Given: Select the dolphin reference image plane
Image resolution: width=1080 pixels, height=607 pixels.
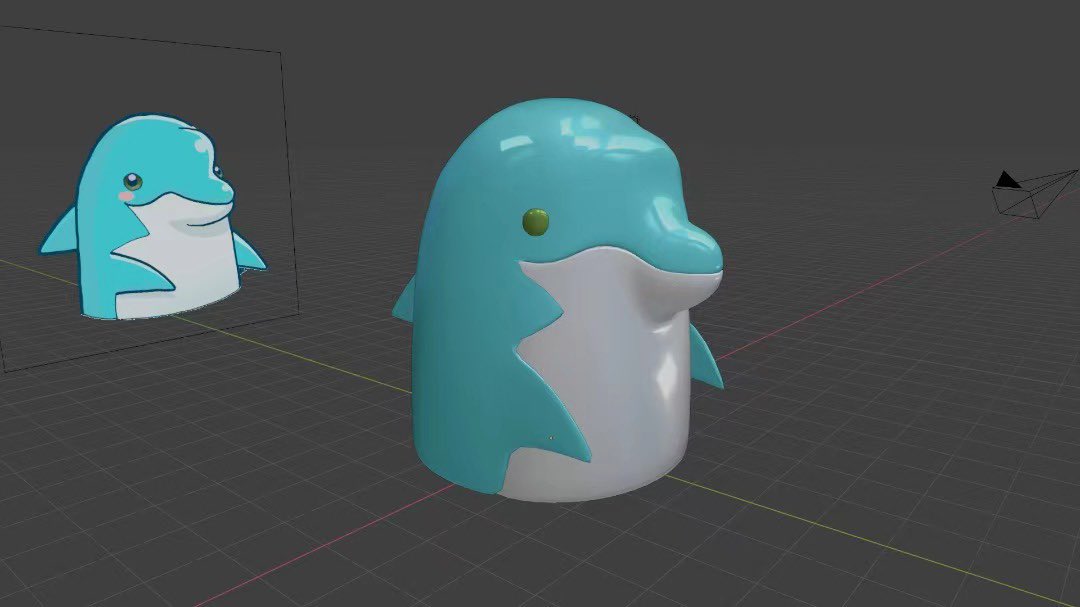Looking at the screenshot, I should pyautogui.click(x=148, y=200).
